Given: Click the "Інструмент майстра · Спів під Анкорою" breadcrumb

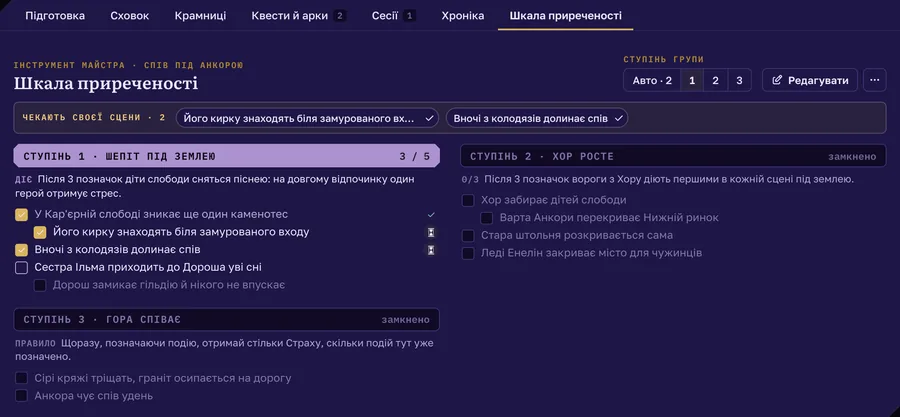Looking at the screenshot, I should [x=129, y=65].
